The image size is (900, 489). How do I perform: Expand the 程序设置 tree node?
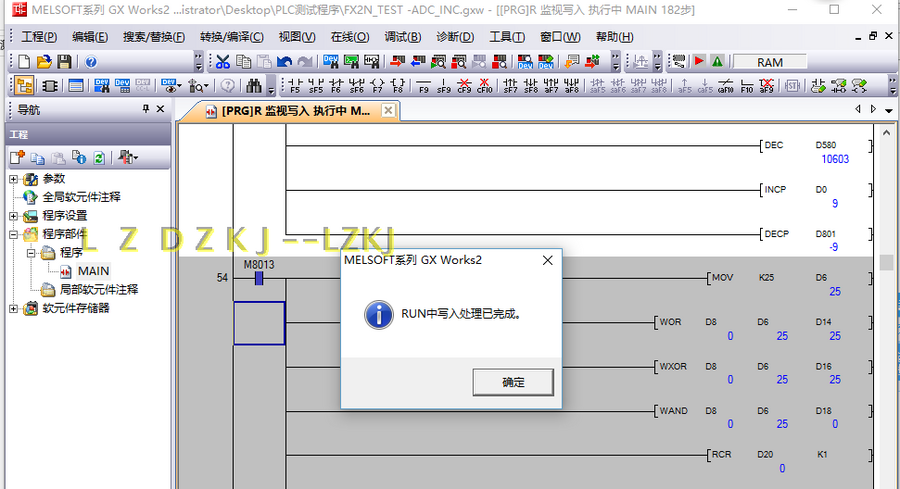[x=14, y=216]
